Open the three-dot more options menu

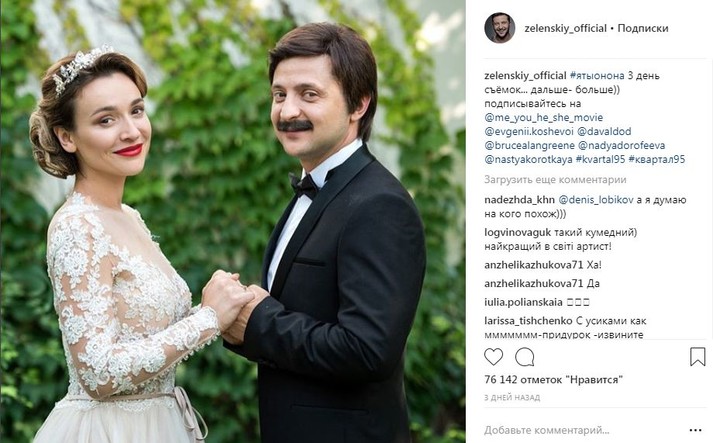click(696, 430)
